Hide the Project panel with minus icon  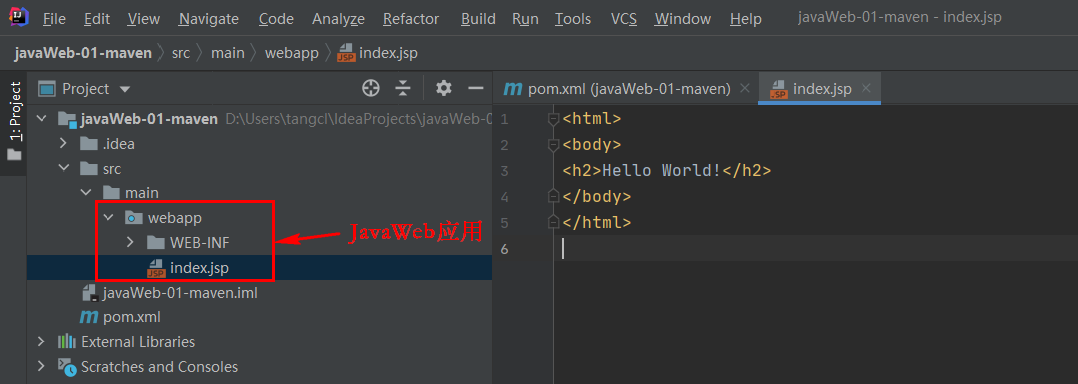click(476, 88)
